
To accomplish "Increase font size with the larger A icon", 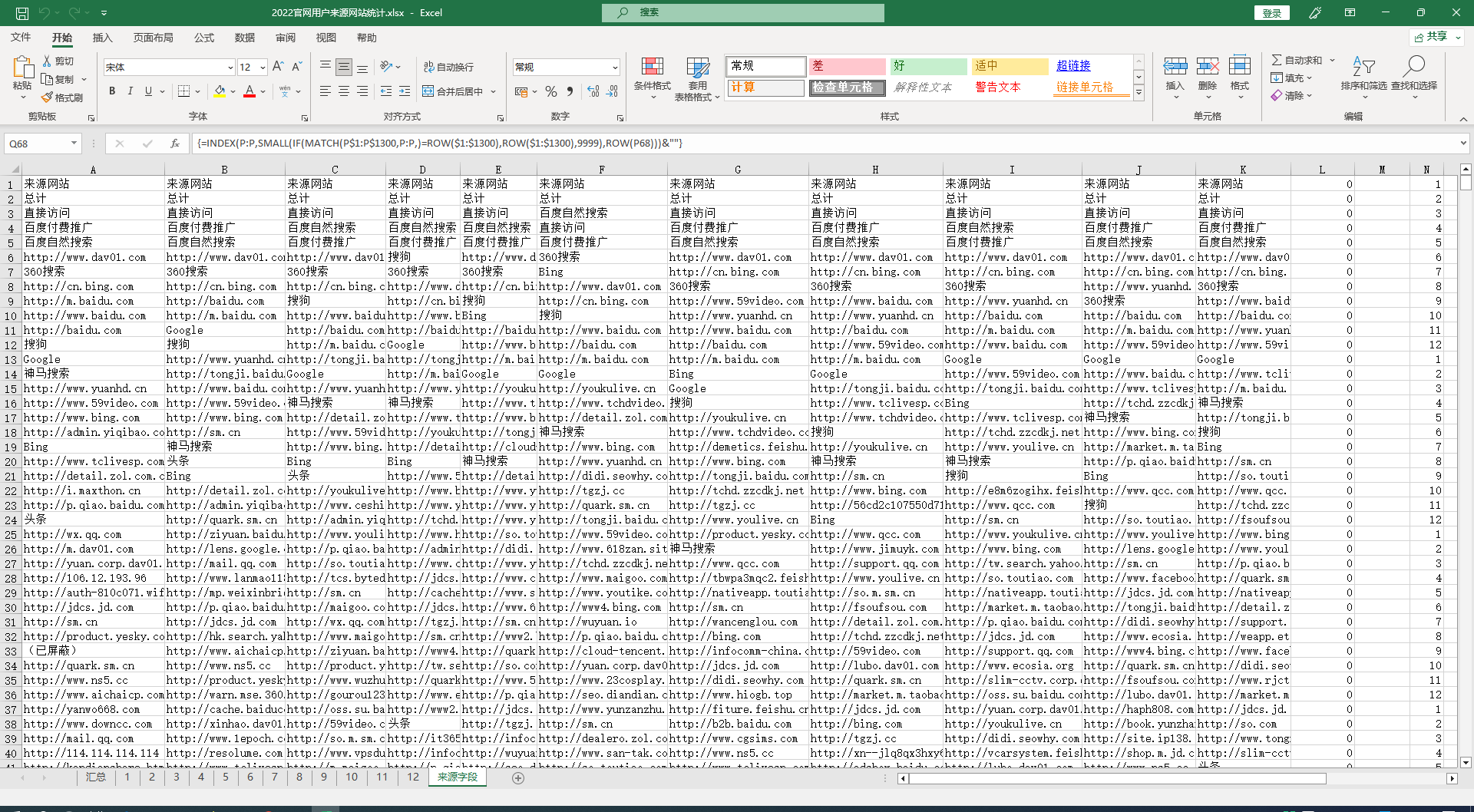I will click(278, 67).
